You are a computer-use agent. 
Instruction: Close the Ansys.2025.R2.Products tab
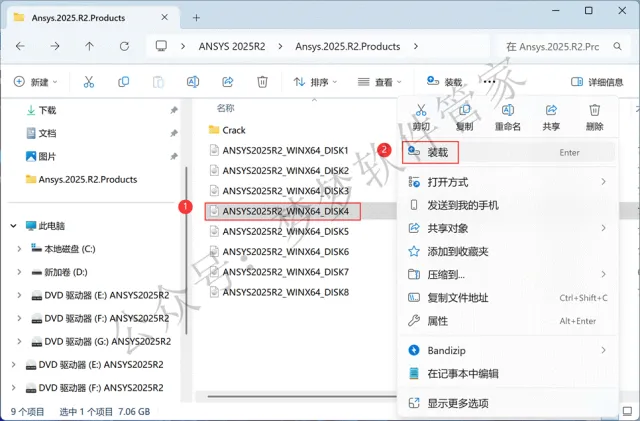(x=164, y=17)
